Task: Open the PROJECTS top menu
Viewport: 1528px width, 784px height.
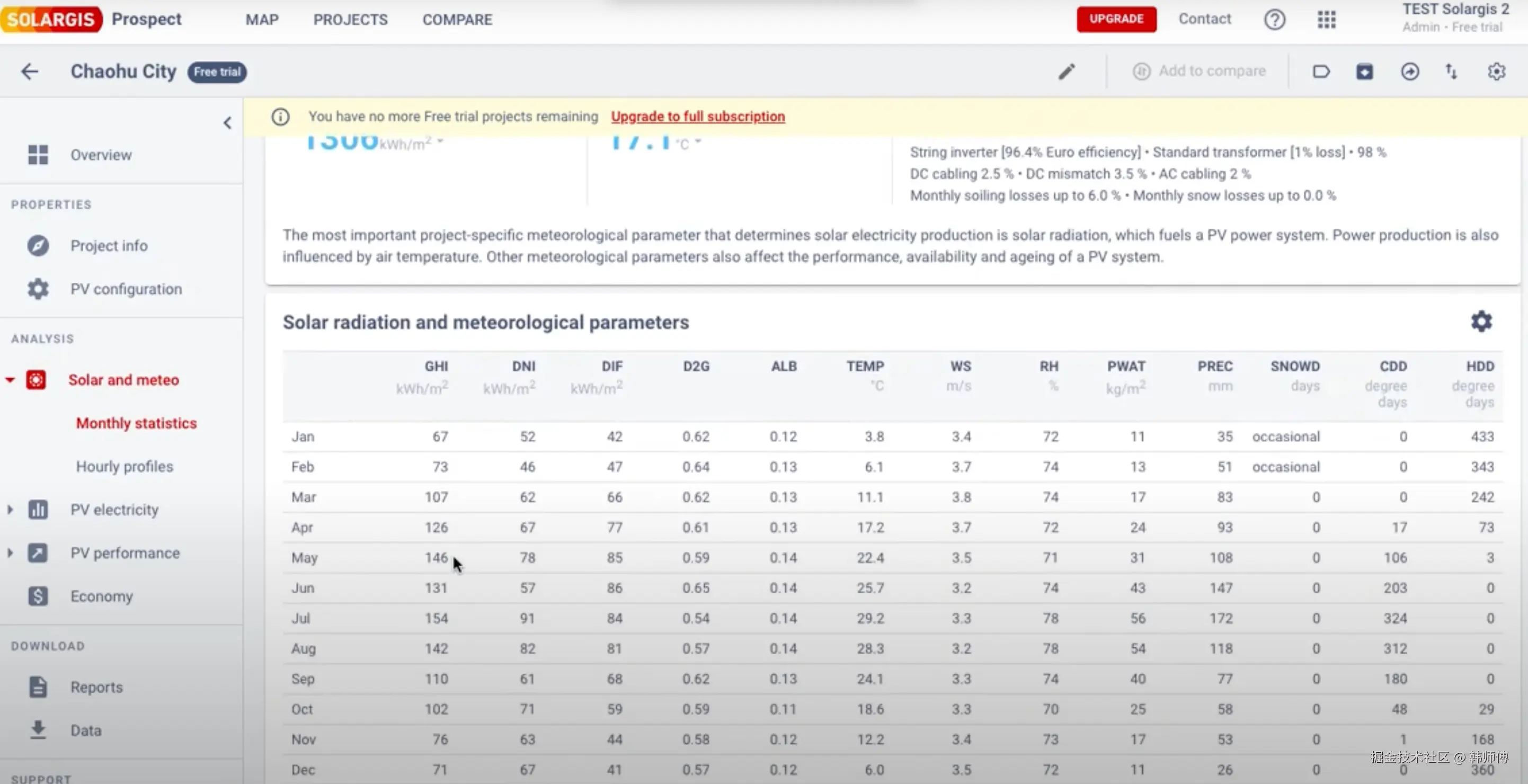Action: coord(350,20)
